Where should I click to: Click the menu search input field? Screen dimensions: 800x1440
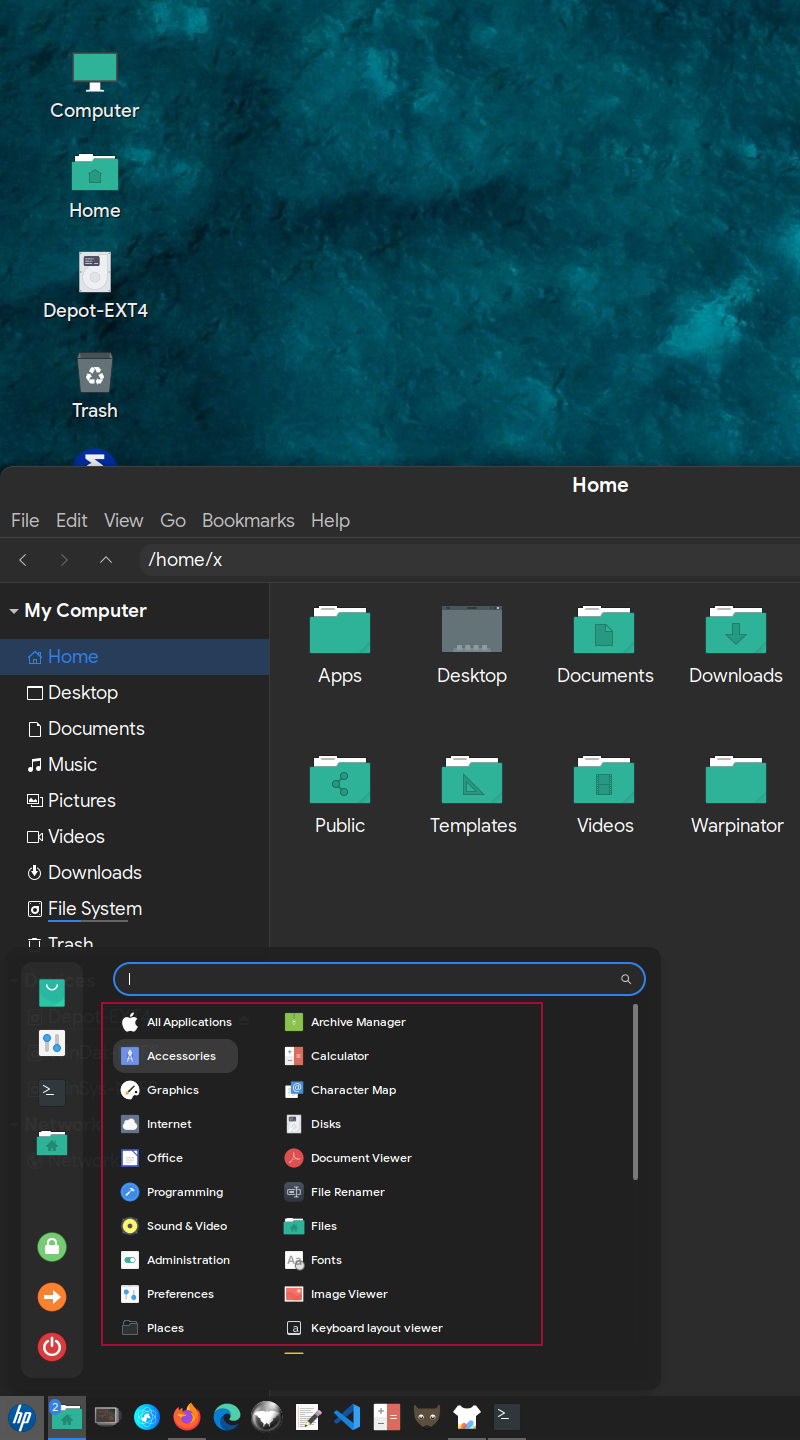[x=380, y=978]
